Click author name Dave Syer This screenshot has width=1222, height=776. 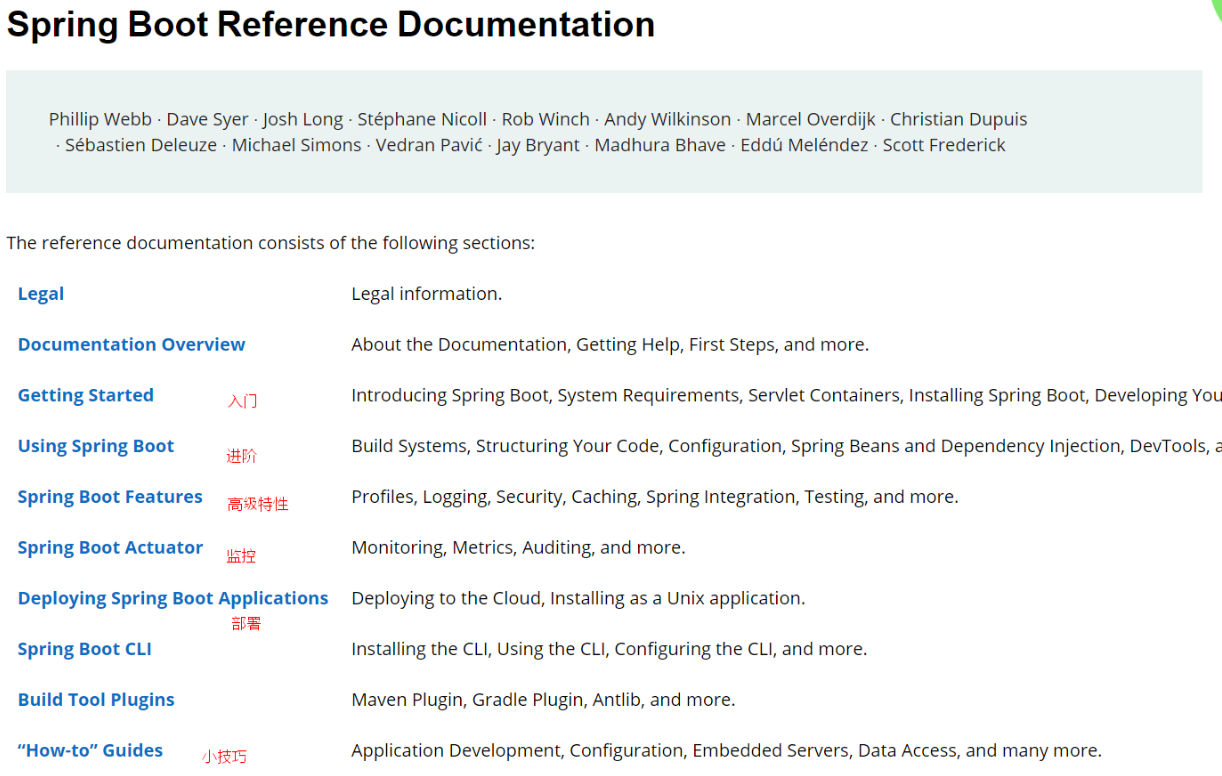(x=207, y=120)
